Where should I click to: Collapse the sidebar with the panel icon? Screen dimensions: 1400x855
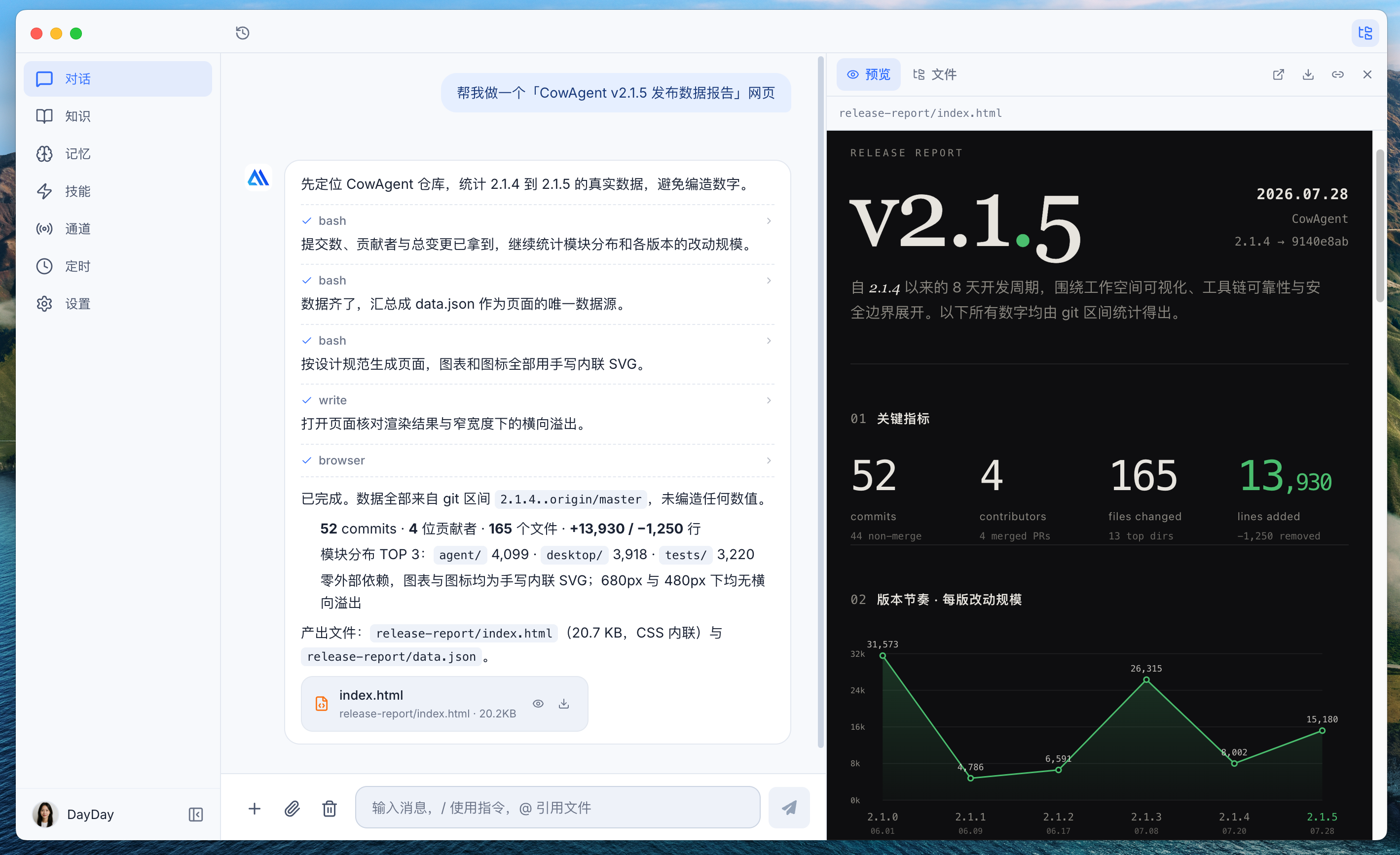tap(195, 815)
